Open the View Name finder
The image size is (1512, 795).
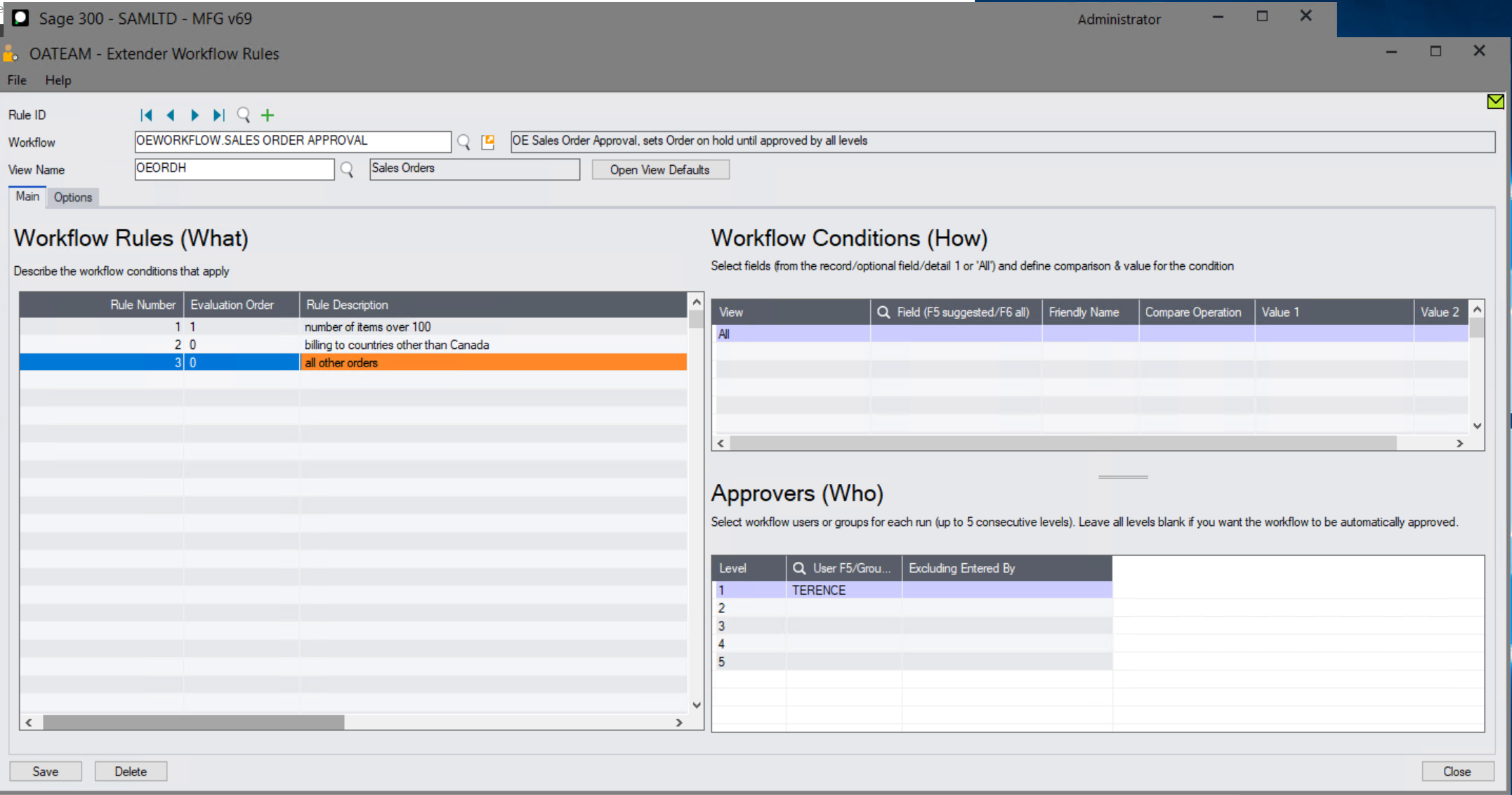[346, 169]
